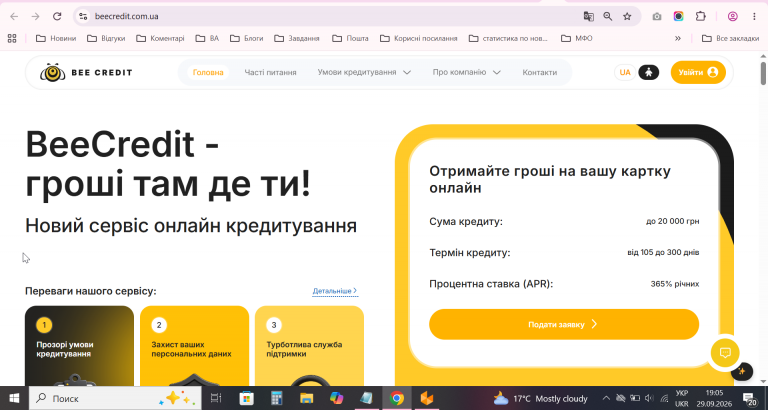Viewport: 768px width, 410px height.
Task: Open the ВА bookmarks folder
Action: 207,38
